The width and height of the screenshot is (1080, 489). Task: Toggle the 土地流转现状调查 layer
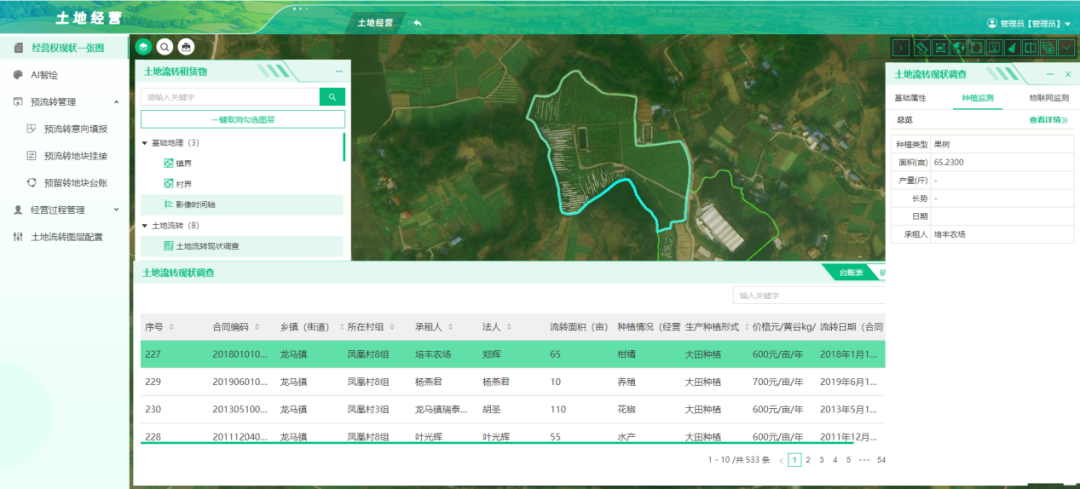(x=168, y=246)
